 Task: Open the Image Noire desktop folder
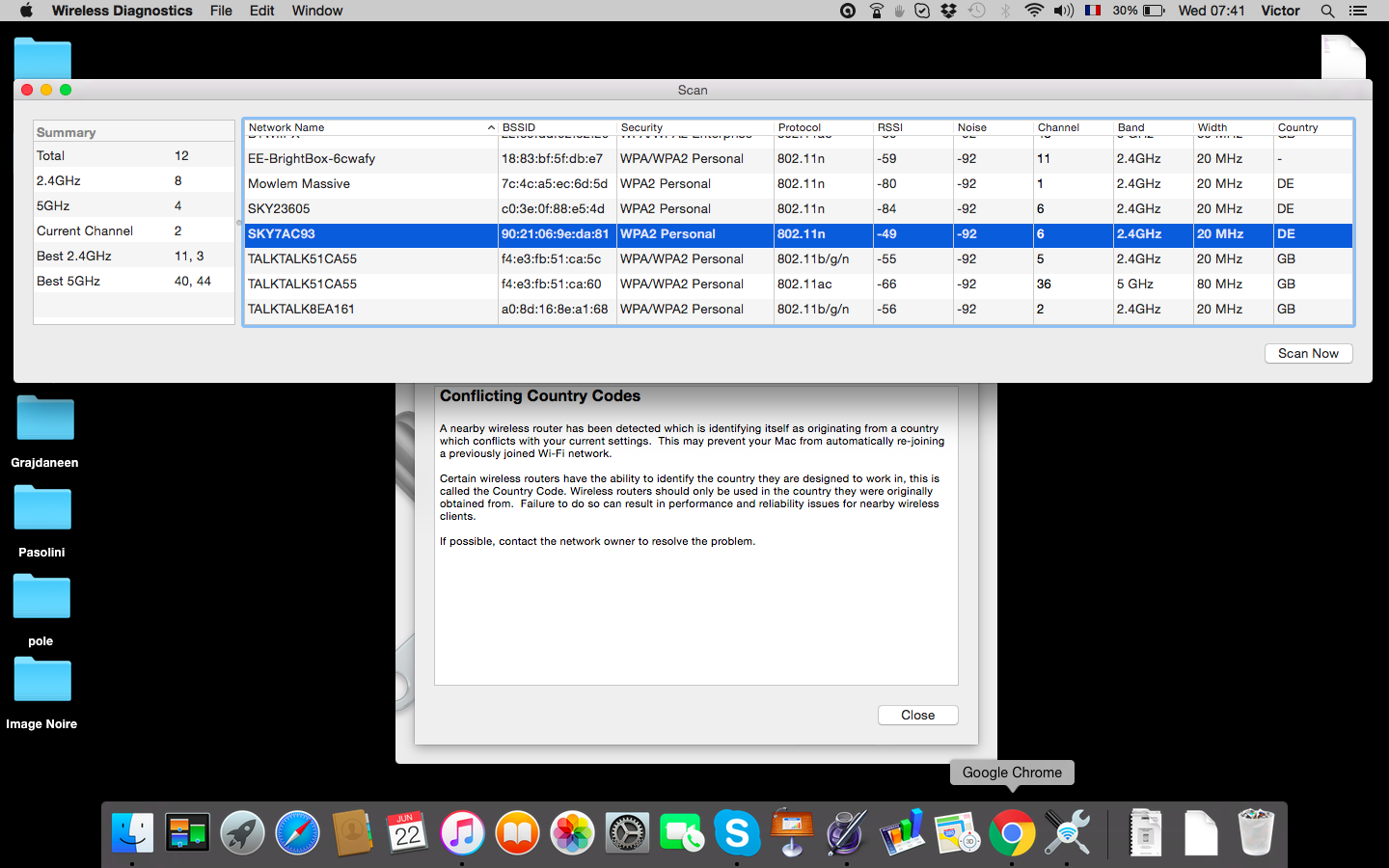click(x=41, y=693)
